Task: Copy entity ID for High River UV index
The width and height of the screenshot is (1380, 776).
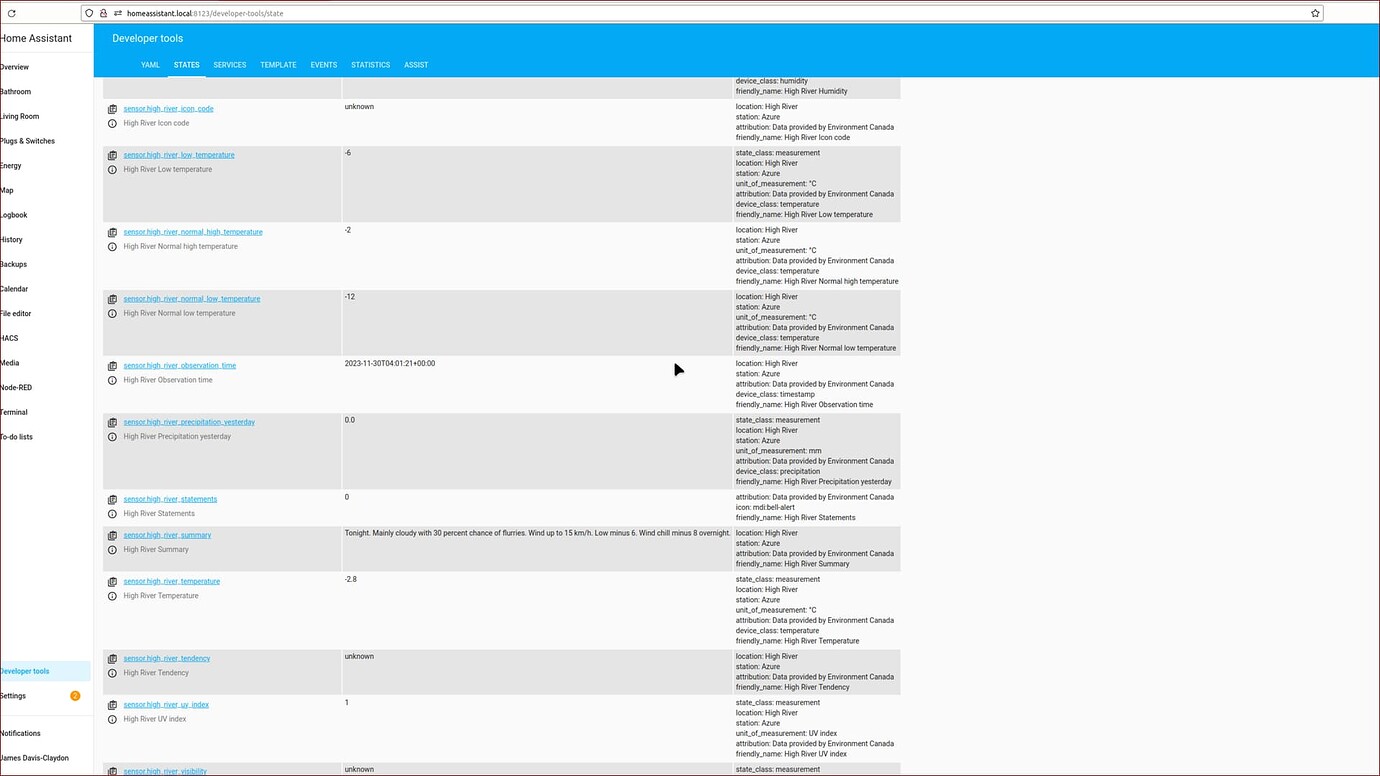Action: [x=112, y=704]
